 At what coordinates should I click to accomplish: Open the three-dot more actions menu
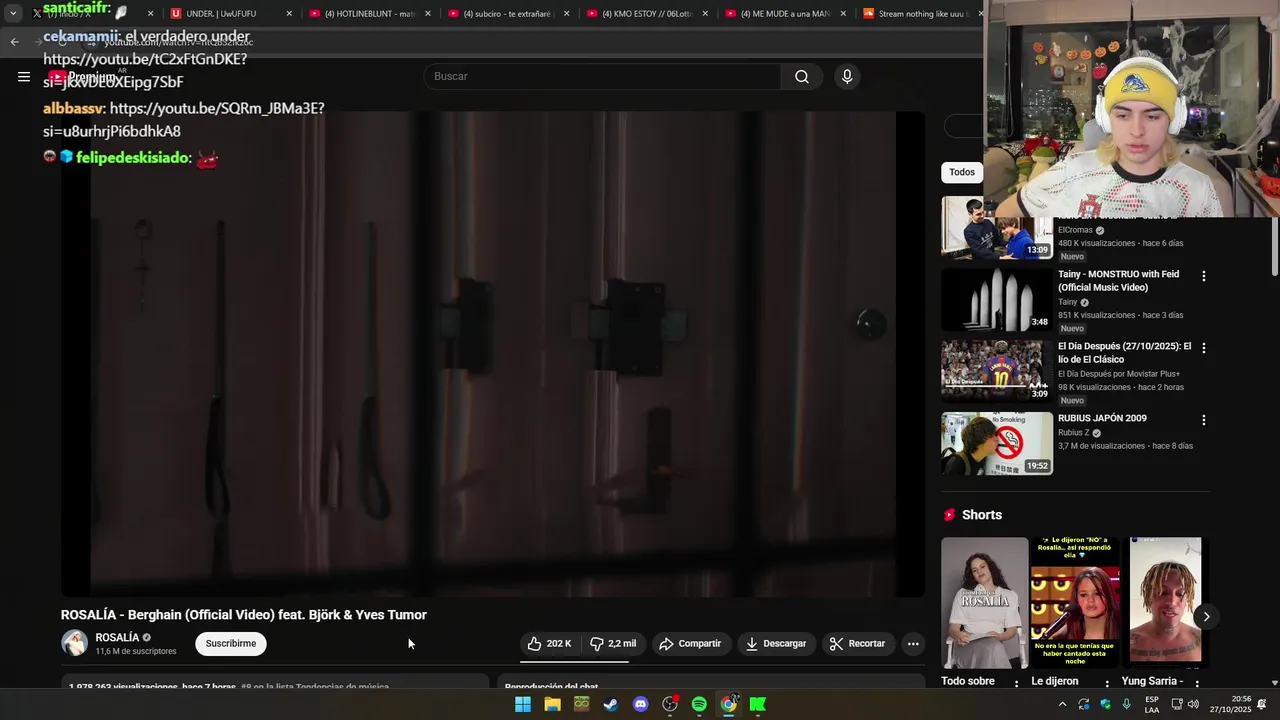tap(913, 644)
